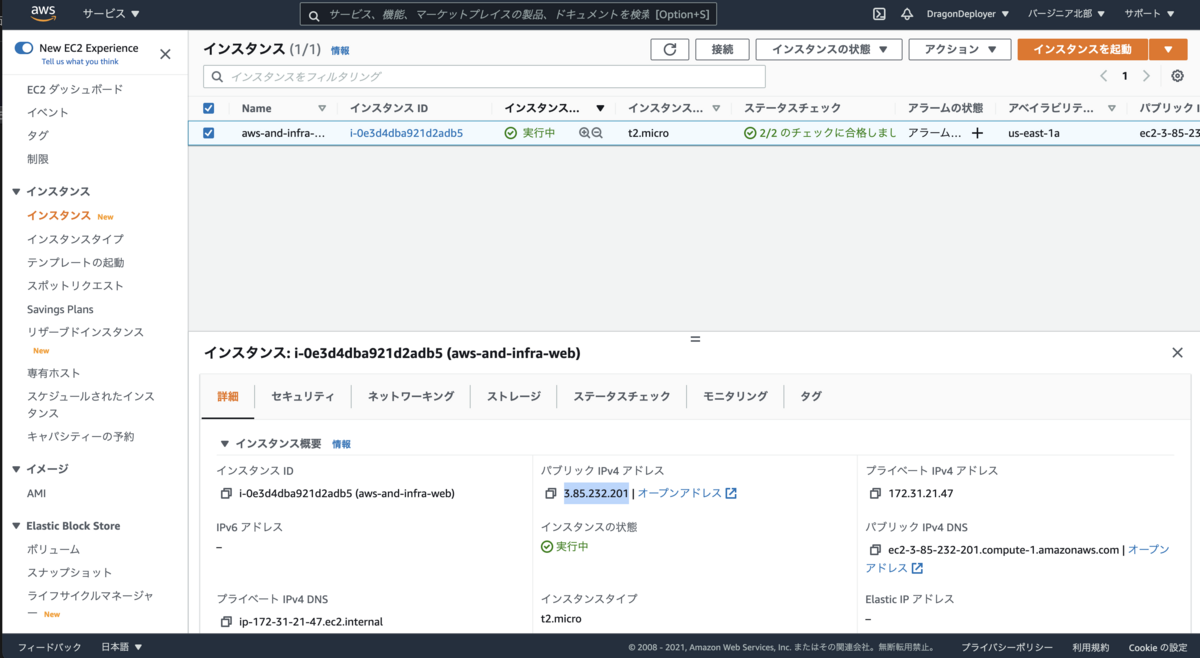Click Cookie の設定 footer link

click(1157, 647)
